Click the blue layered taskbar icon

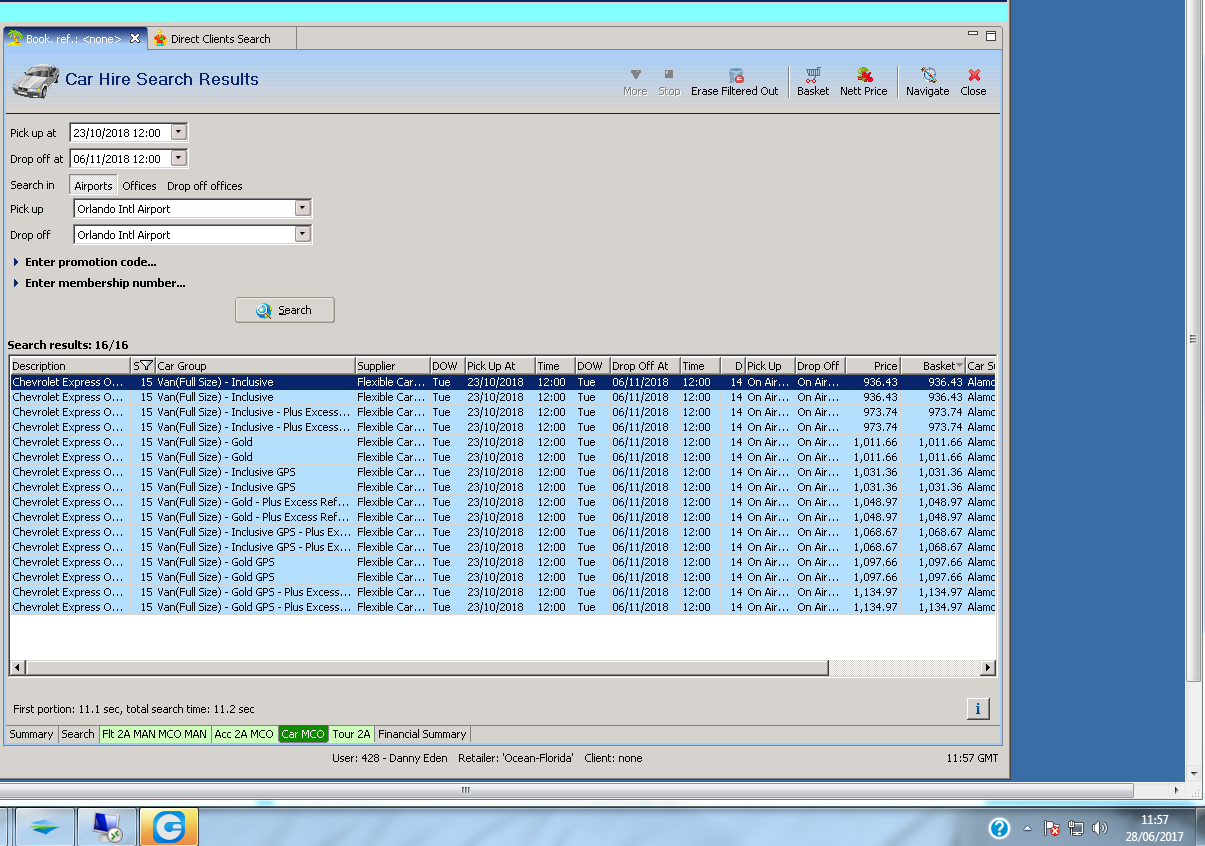[45, 827]
